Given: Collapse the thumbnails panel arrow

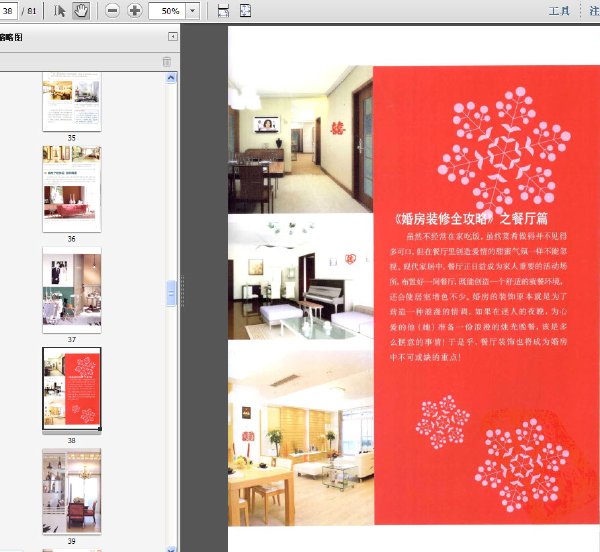Looking at the screenshot, I should (173, 37).
